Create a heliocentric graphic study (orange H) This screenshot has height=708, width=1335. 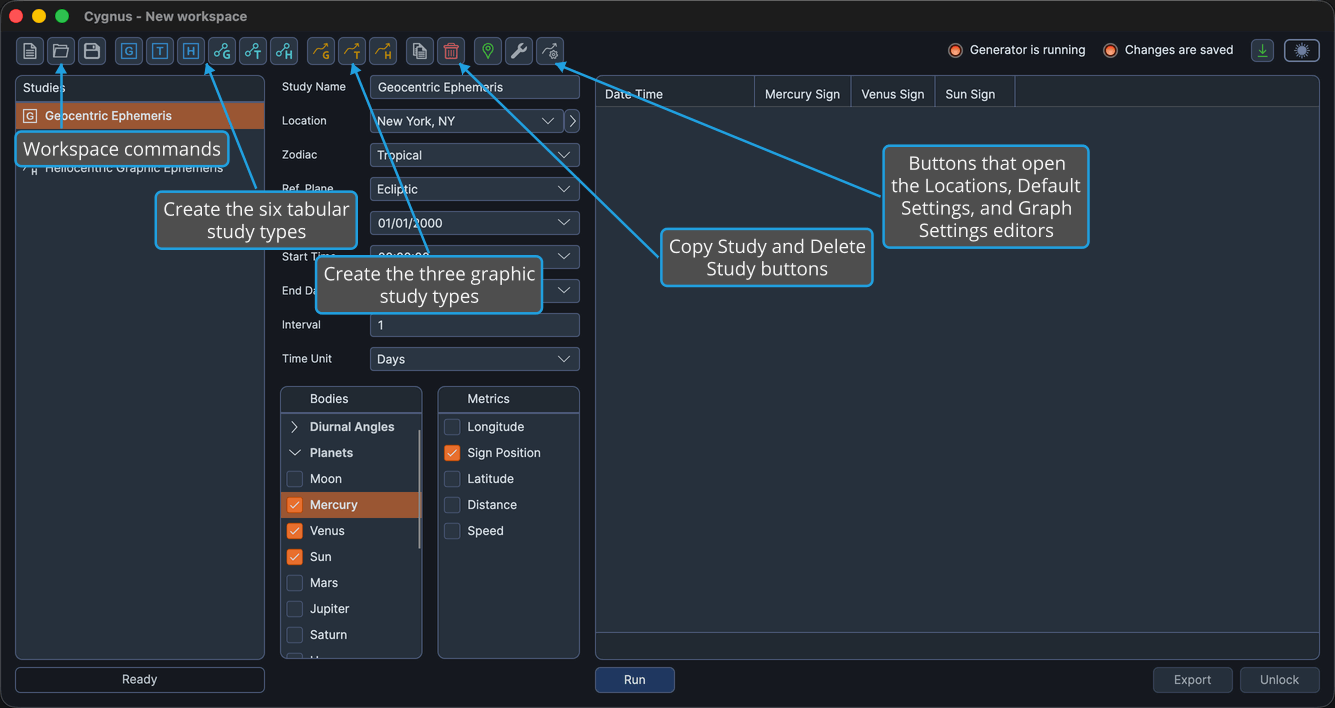point(382,51)
